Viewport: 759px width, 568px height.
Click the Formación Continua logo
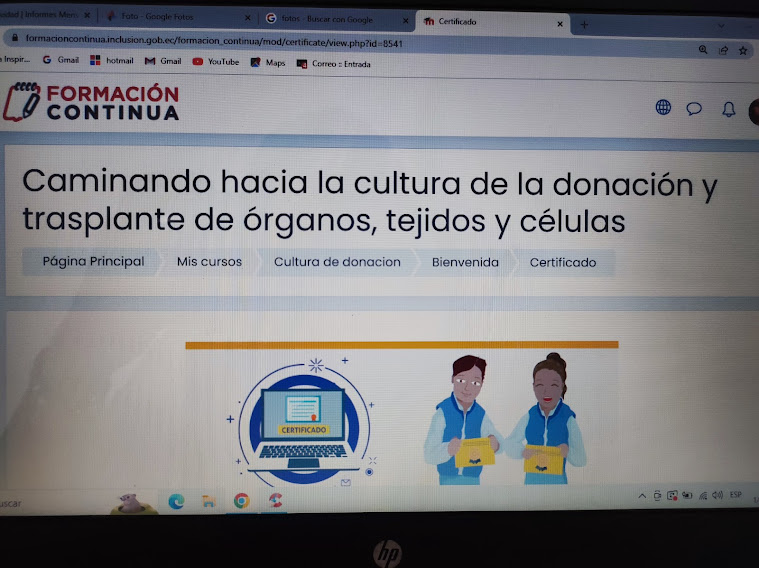tap(92, 102)
